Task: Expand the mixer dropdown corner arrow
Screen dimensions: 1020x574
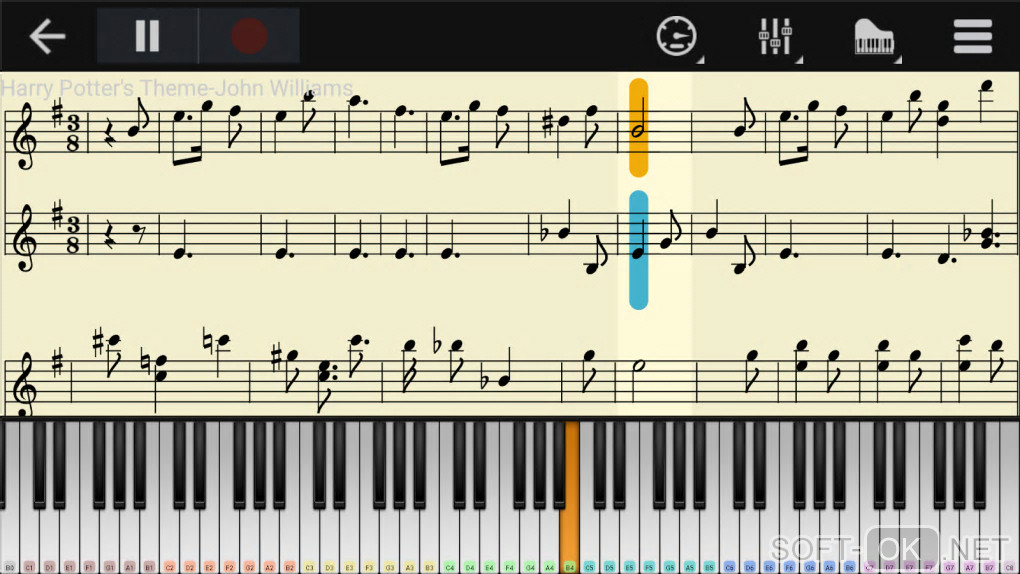Action: [x=799, y=60]
